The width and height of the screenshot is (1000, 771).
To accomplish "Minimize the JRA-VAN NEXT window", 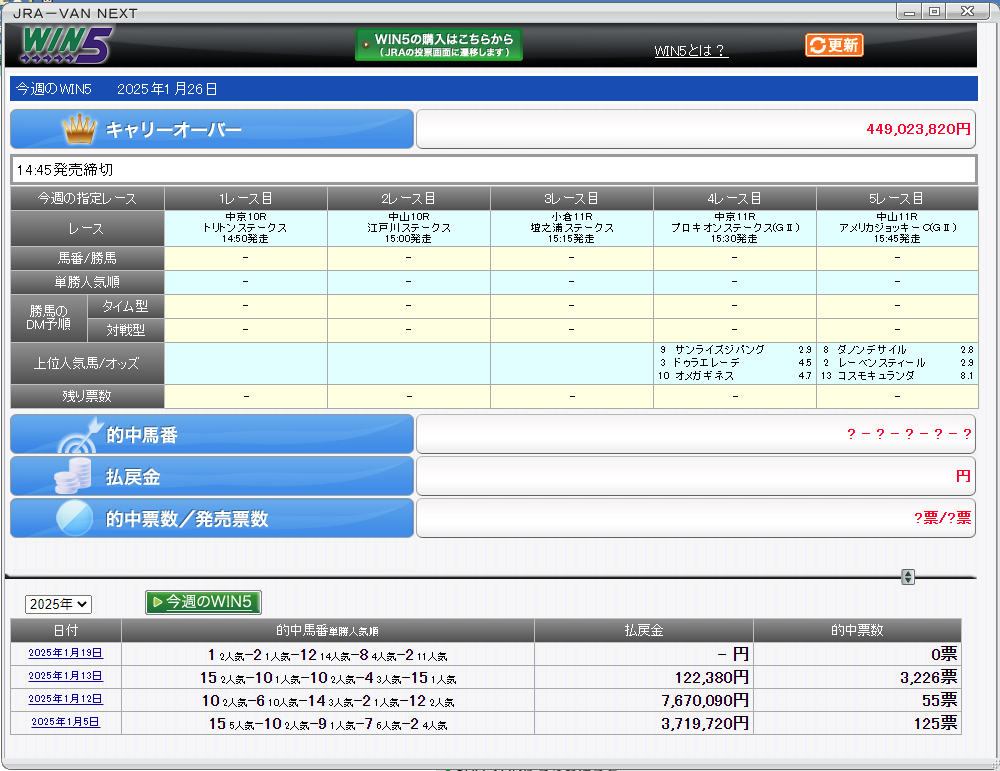I will [x=909, y=11].
